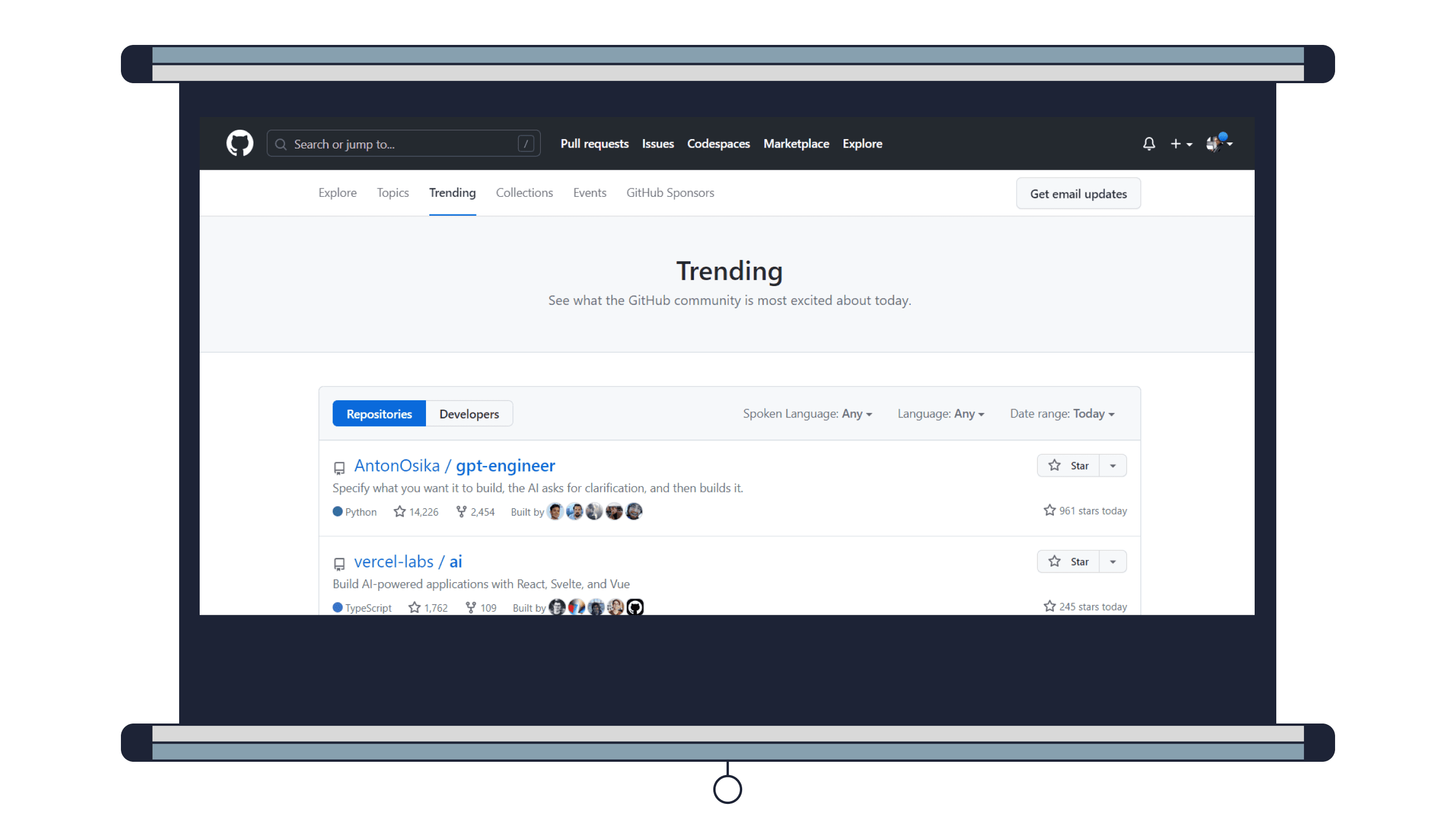
Task: Click the 245 stars today text
Action: (1085, 607)
